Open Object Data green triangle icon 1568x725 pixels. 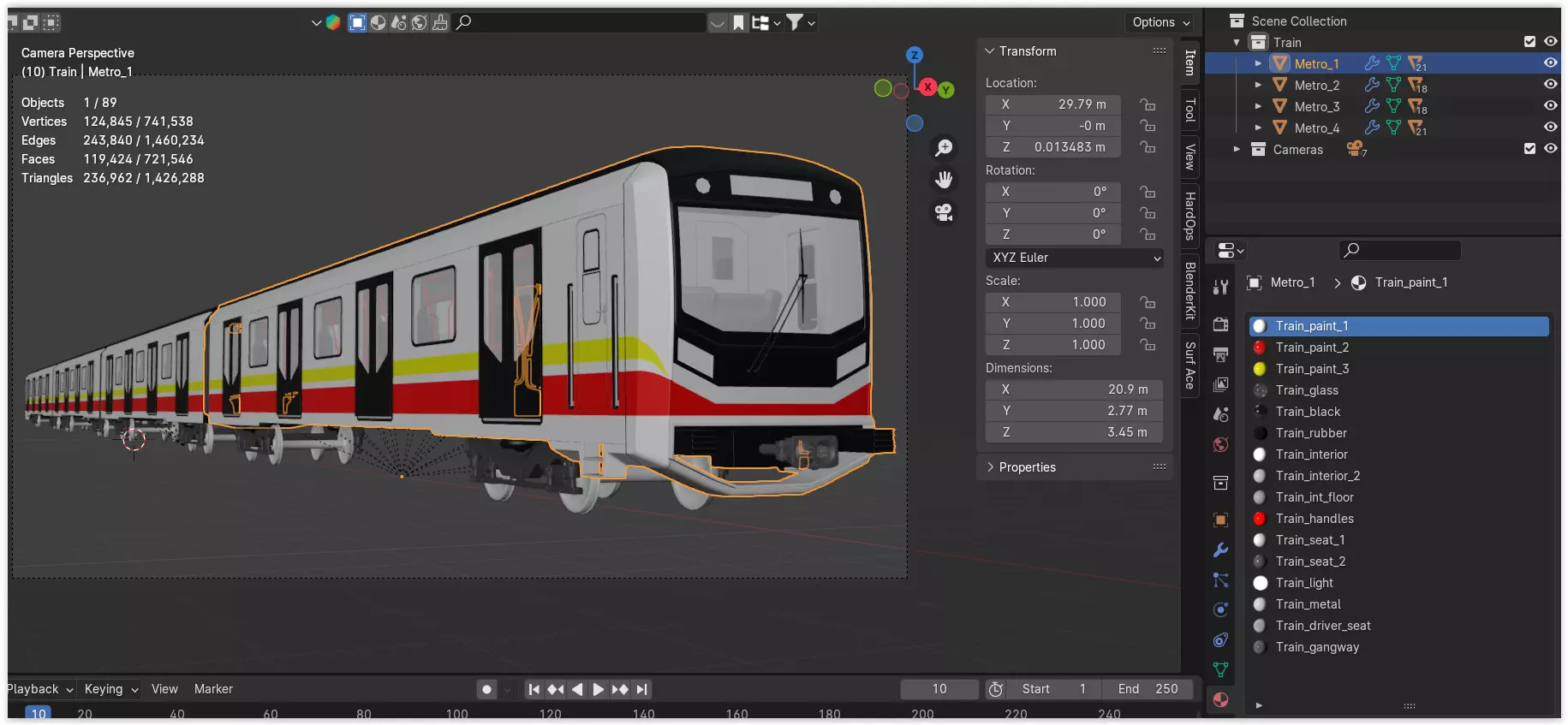pos(1221,669)
